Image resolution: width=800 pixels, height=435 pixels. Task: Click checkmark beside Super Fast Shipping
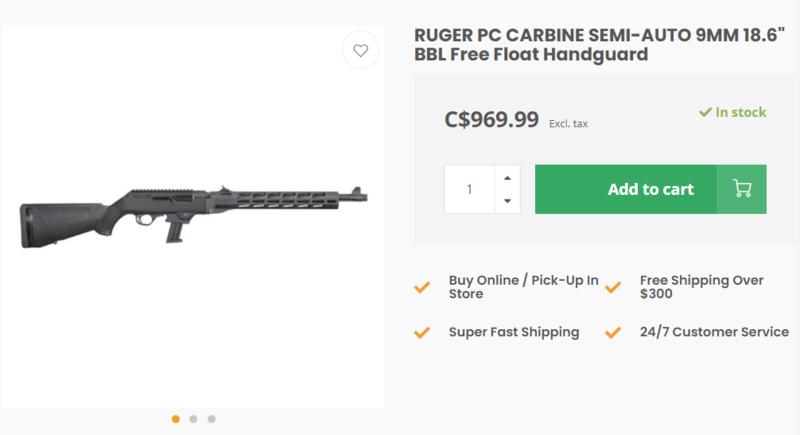(422, 333)
